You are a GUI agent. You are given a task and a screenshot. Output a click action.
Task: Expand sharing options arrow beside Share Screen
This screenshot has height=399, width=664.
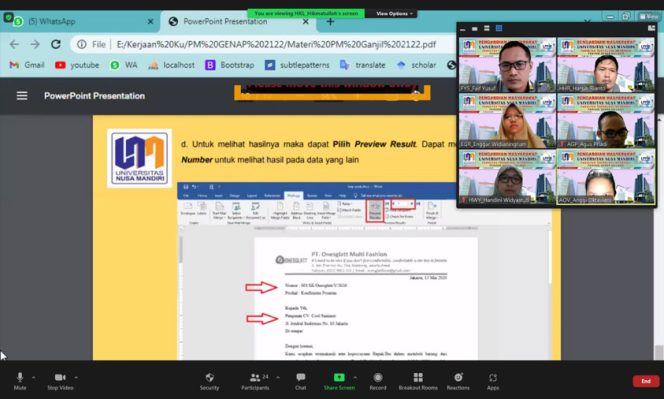[x=355, y=377]
